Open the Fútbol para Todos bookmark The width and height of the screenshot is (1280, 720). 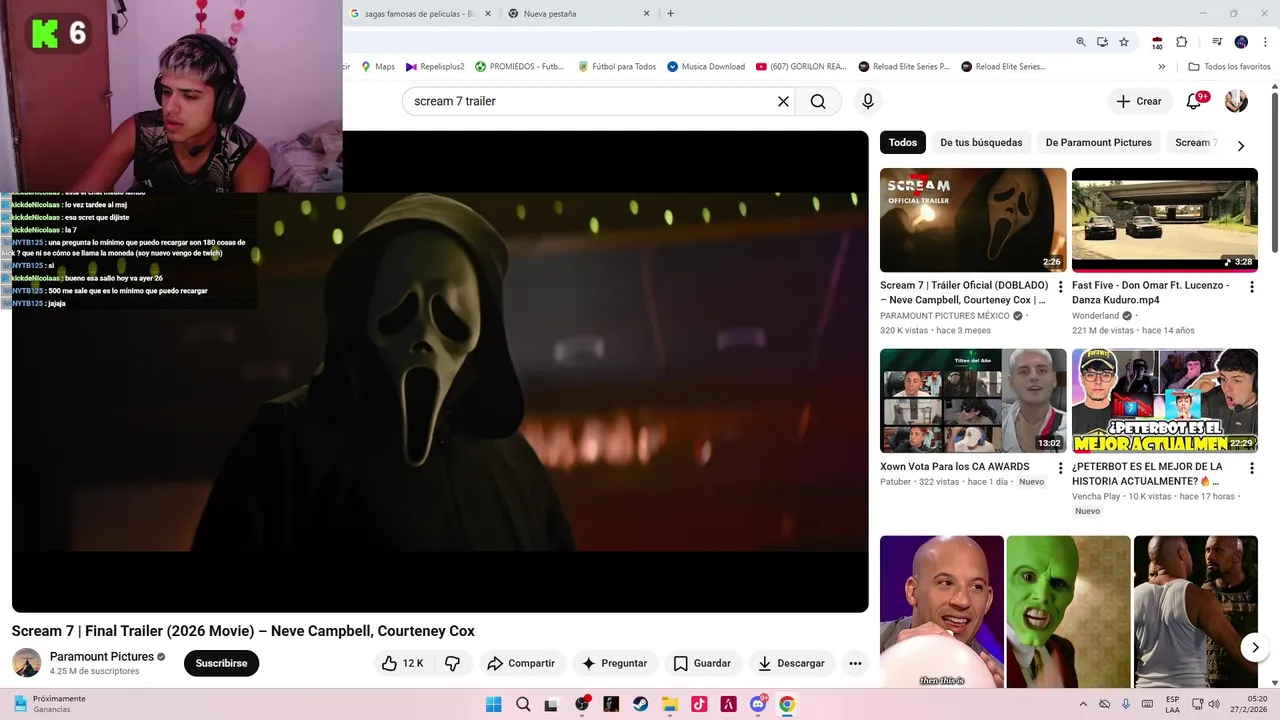(x=617, y=67)
